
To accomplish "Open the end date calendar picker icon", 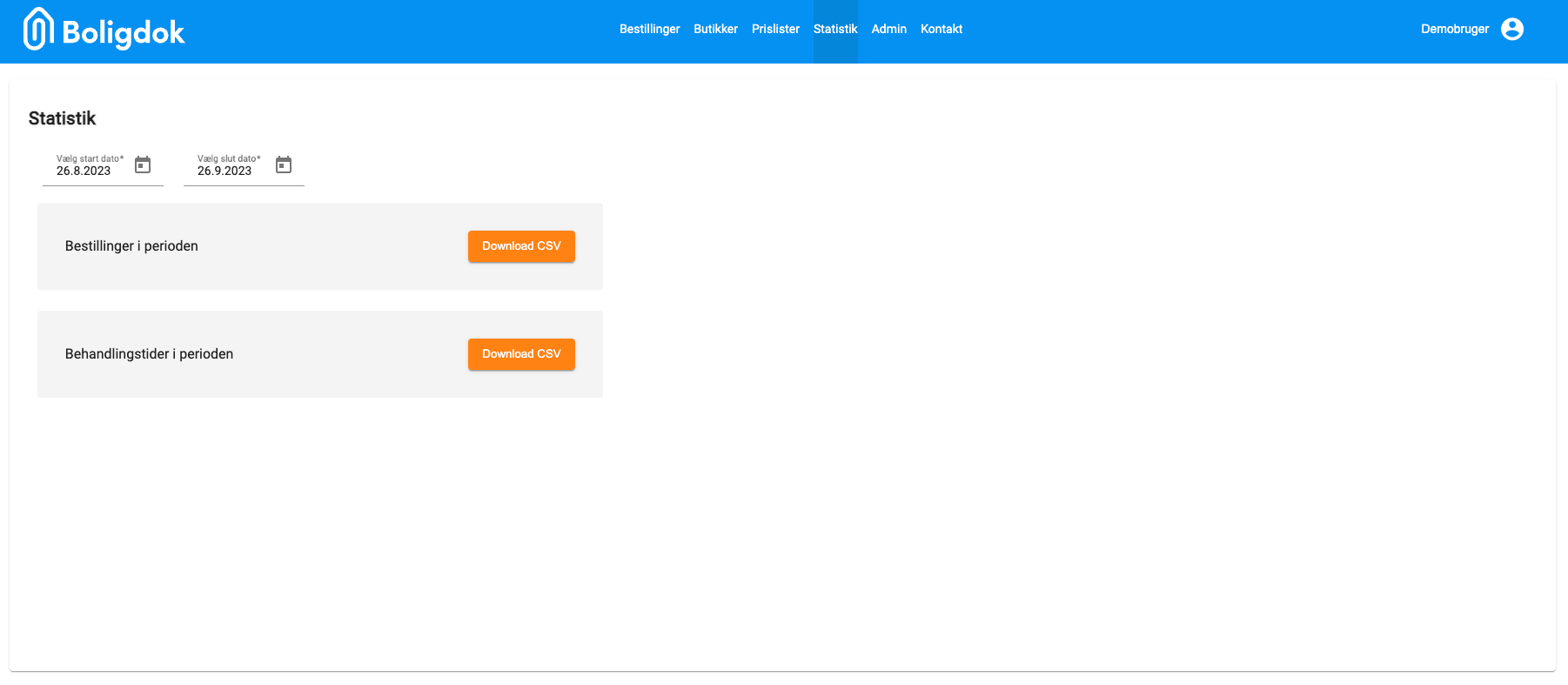I will (x=284, y=165).
